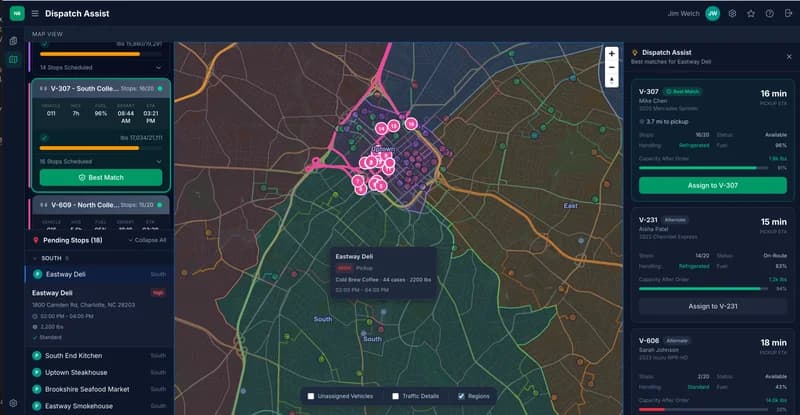Select V-307 - South College vehicle header

(101, 89)
